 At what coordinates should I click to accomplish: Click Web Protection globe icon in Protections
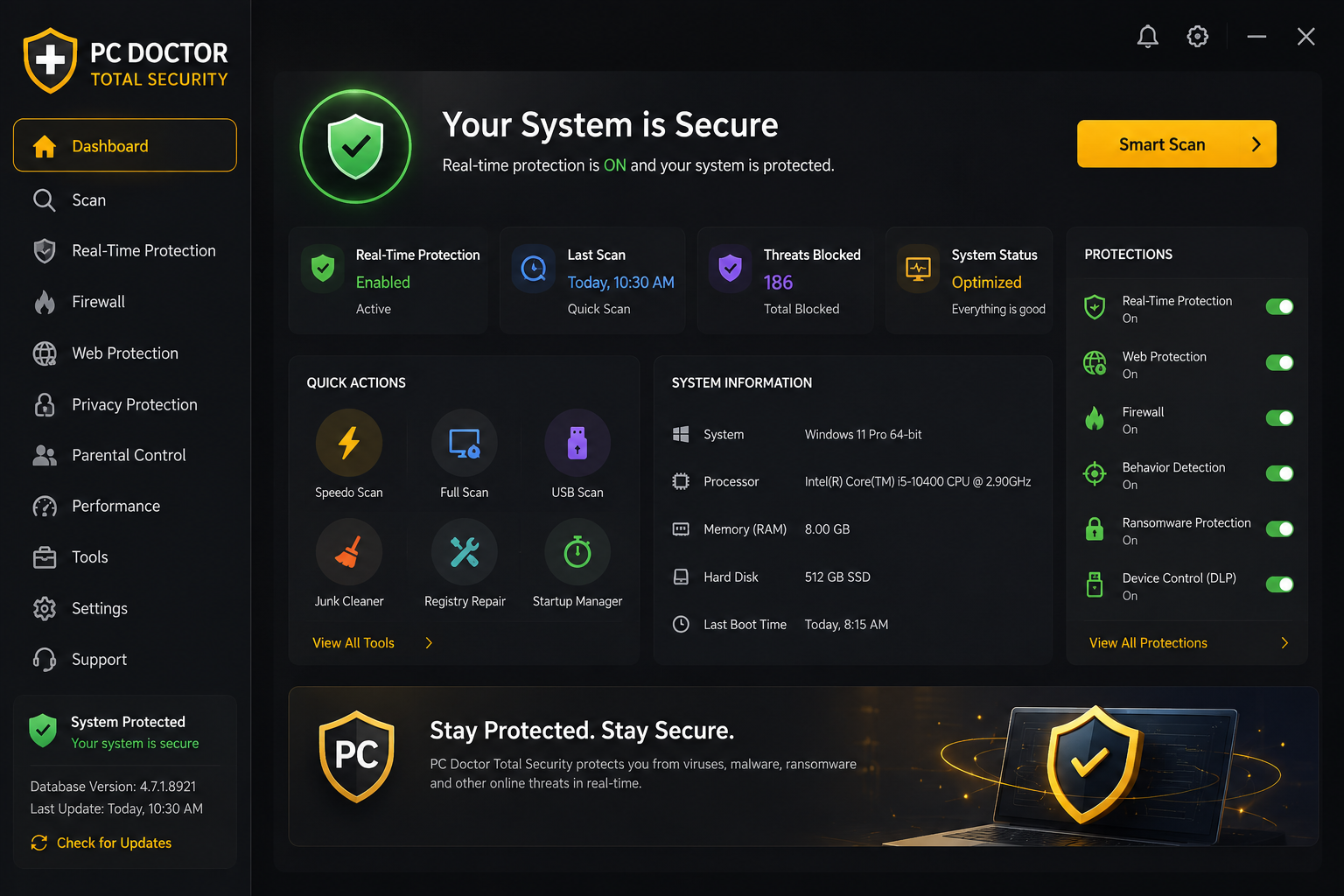tap(1095, 362)
